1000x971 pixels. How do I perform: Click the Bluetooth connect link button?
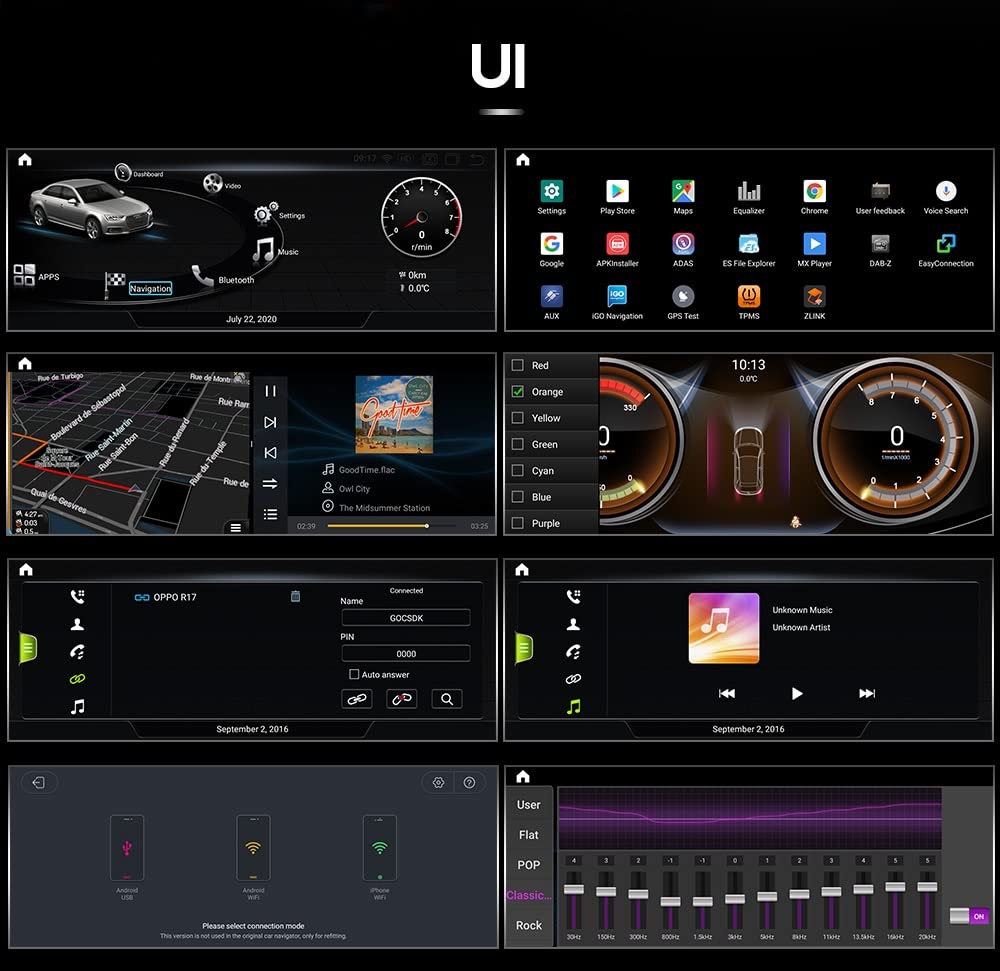[x=357, y=699]
